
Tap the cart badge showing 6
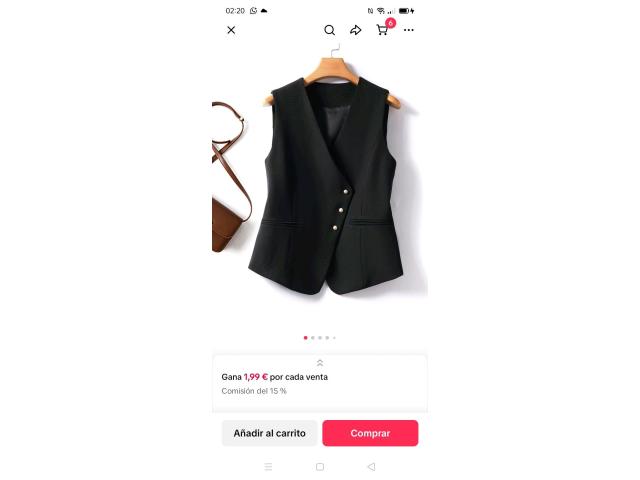pyautogui.click(x=391, y=23)
